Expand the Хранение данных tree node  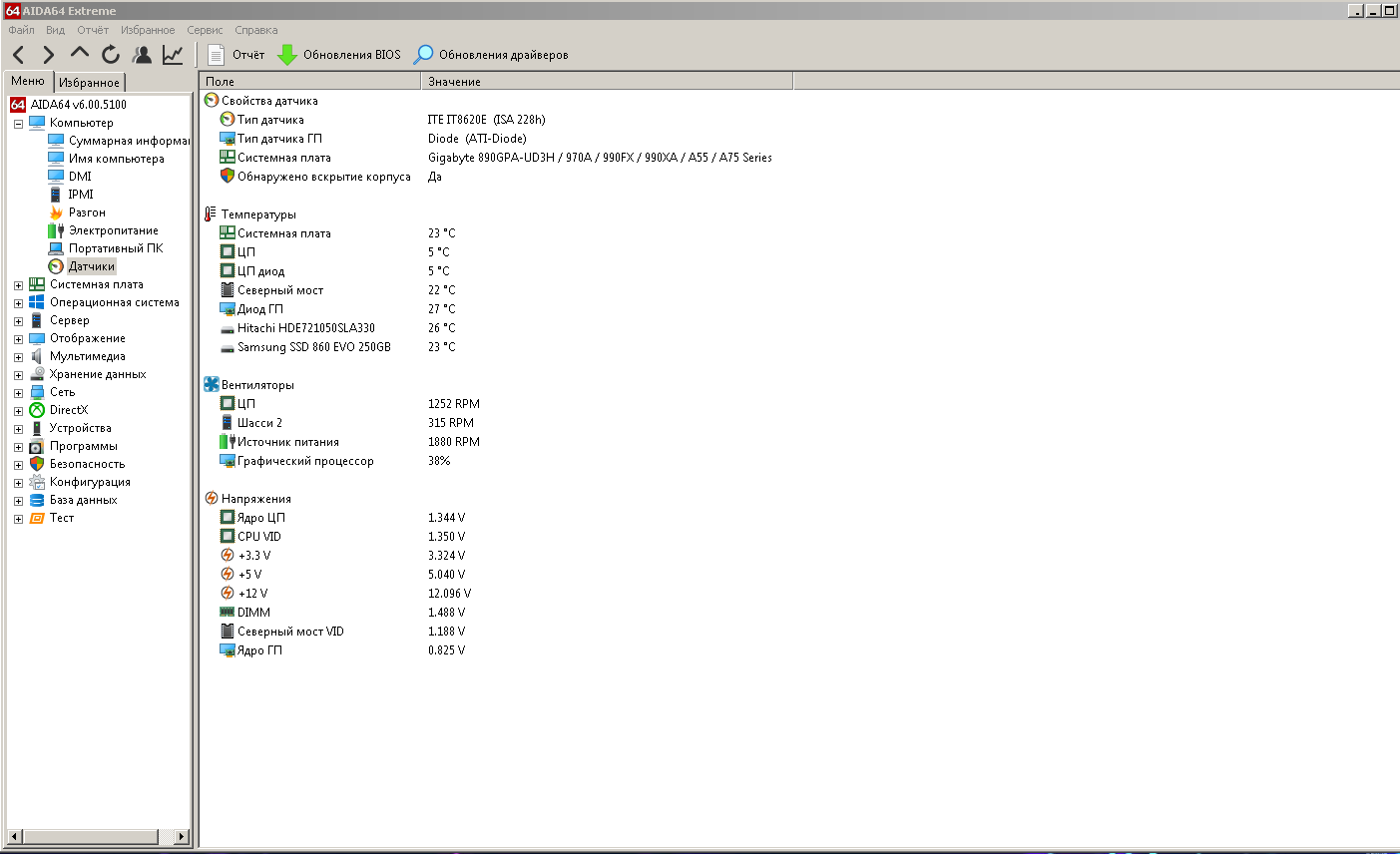tap(18, 375)
